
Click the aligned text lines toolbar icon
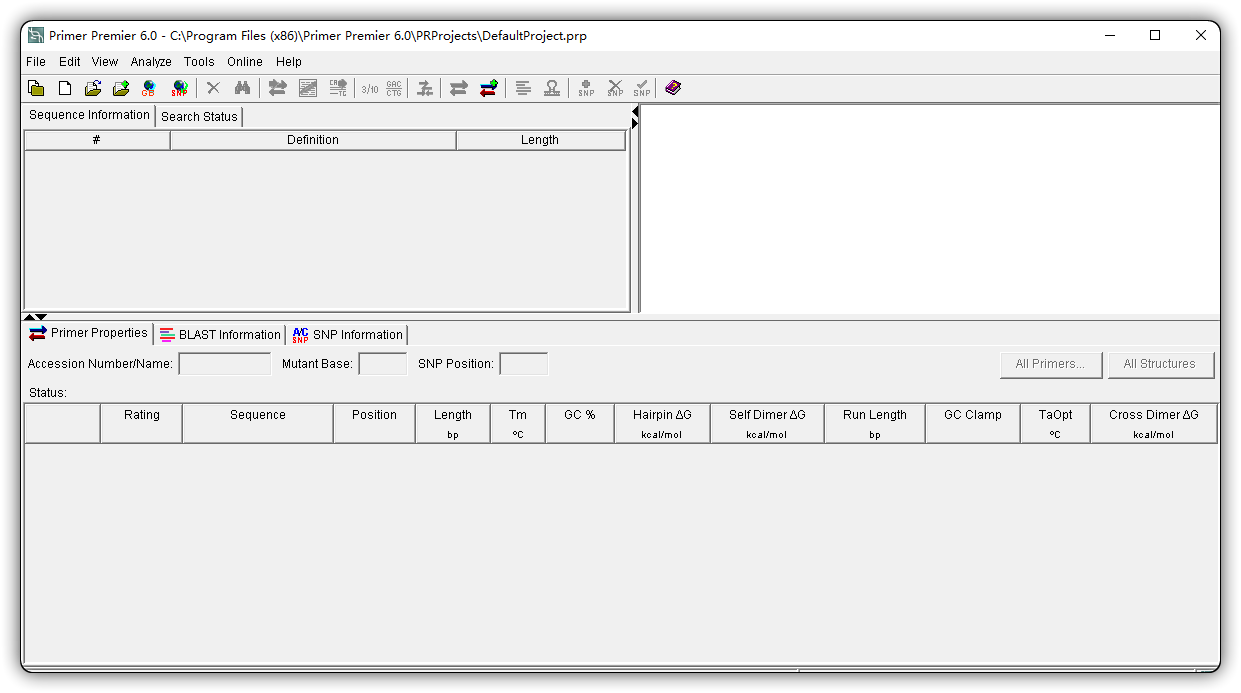(523, 88)
